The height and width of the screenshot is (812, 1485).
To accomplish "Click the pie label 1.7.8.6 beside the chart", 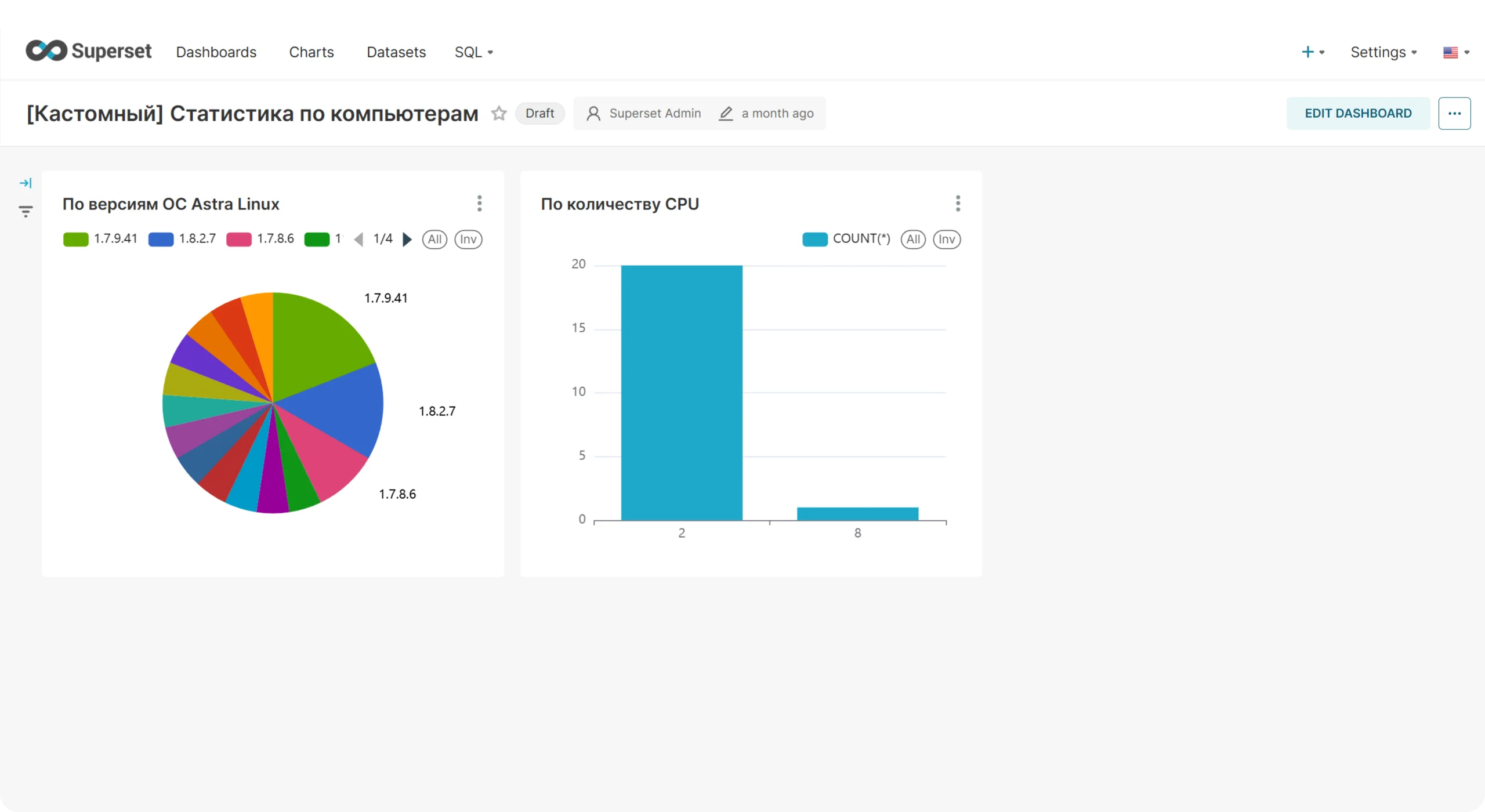I will click(x=397, y=494).
